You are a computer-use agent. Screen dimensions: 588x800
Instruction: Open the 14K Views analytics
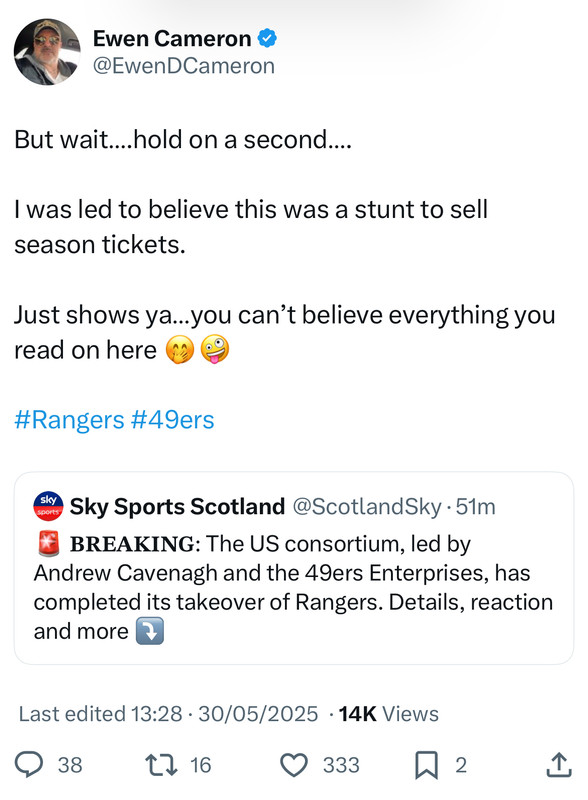pyautogui.click(x=388, y=714)
